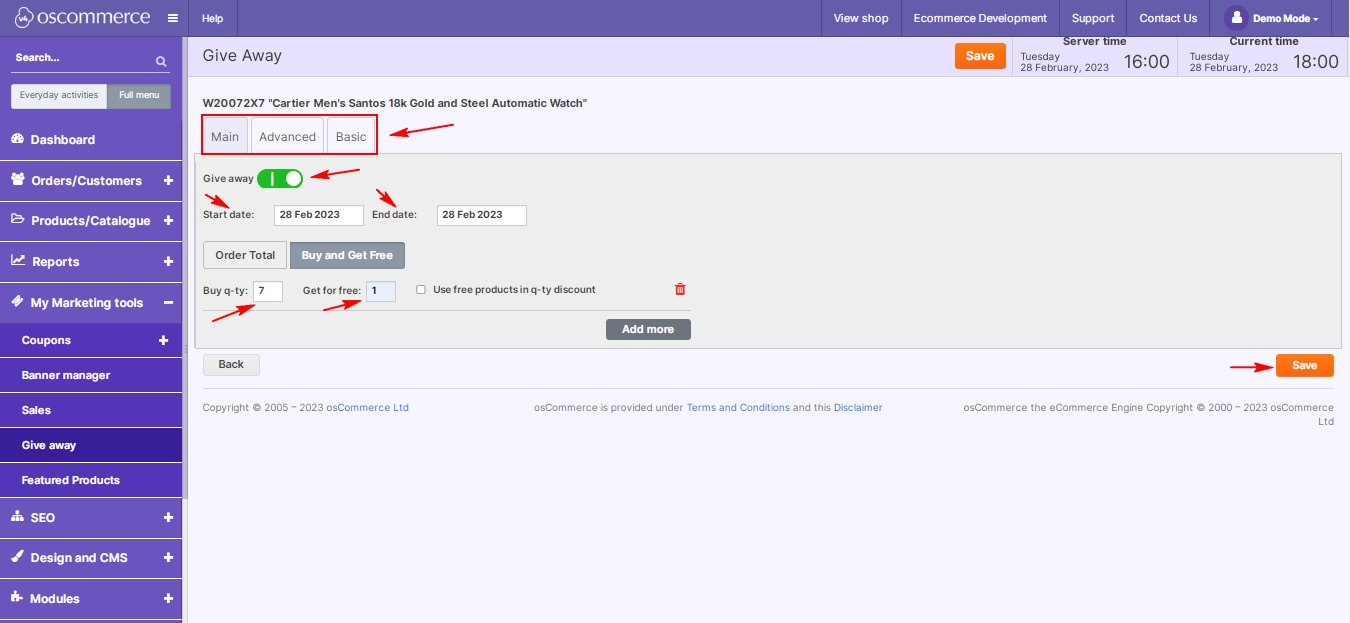Select the Order Total tab

coord(245,255)
